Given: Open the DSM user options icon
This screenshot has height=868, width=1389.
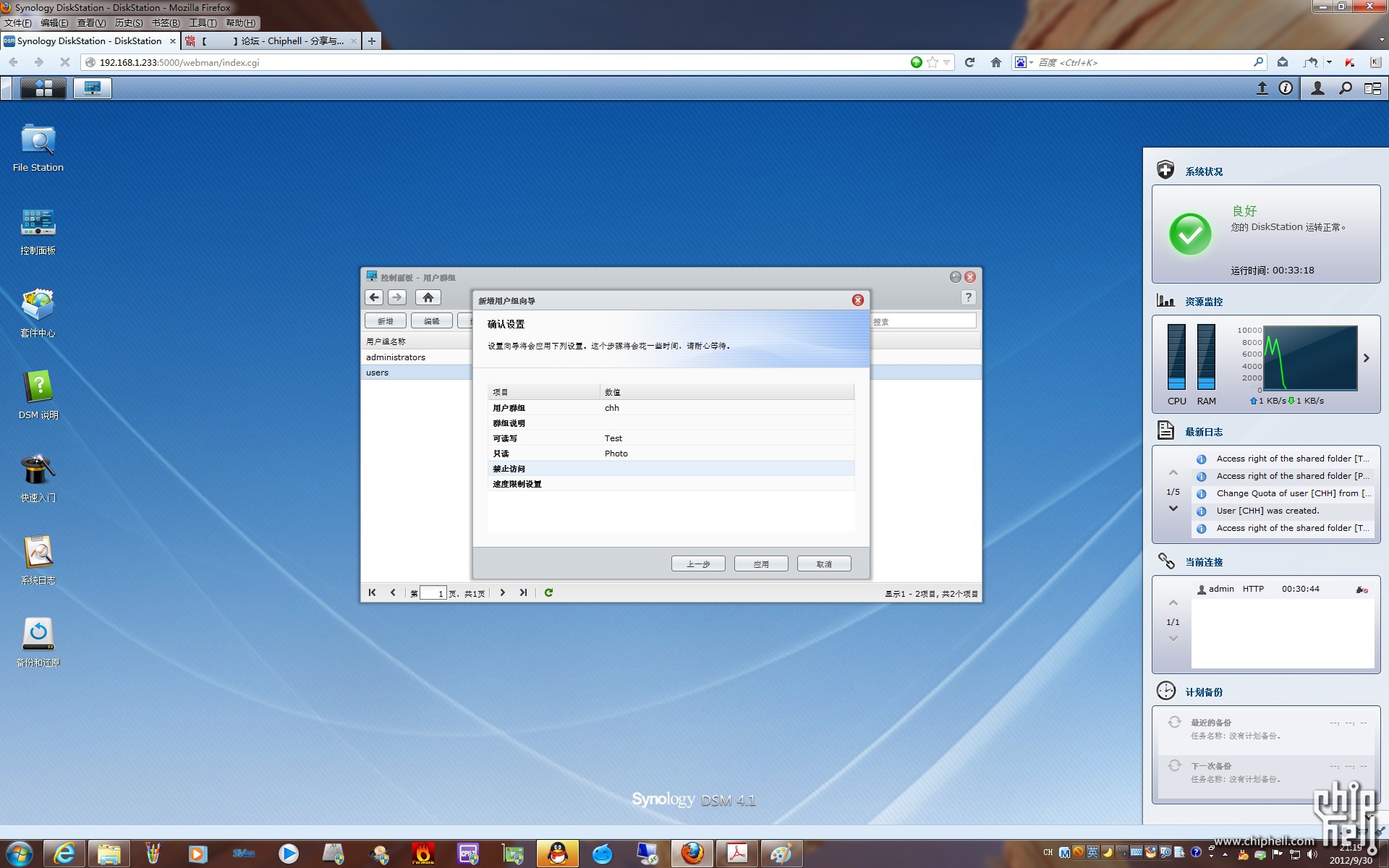Looking at the screenshot, I should [1318, 88].
